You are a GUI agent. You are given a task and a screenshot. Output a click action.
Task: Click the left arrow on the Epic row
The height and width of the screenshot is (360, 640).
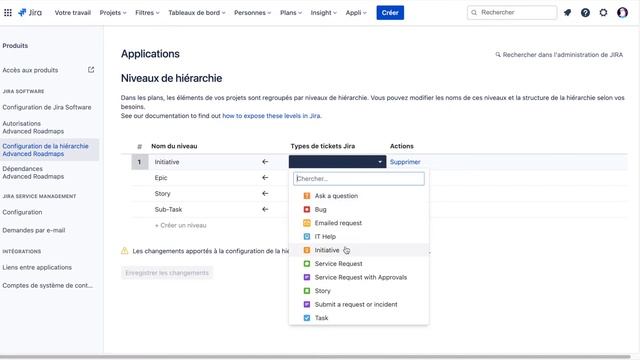(x=265, y=178)
